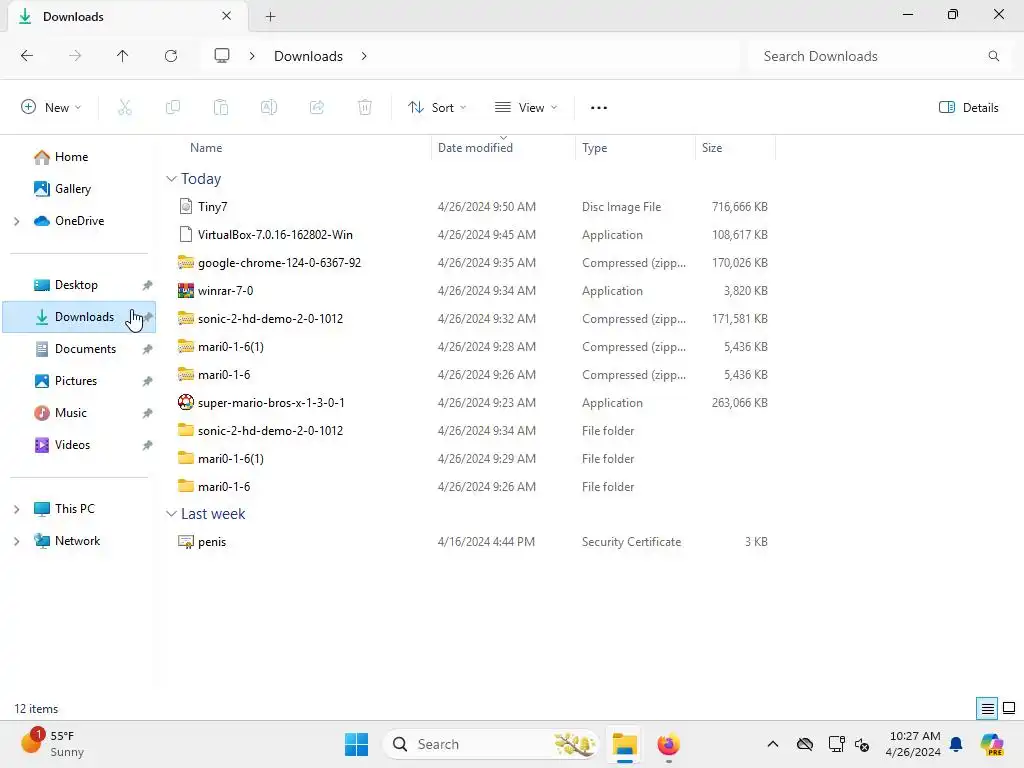Open the notification bell icon
The height and width of the screenshot is (768, 1024).
point(957,744)
